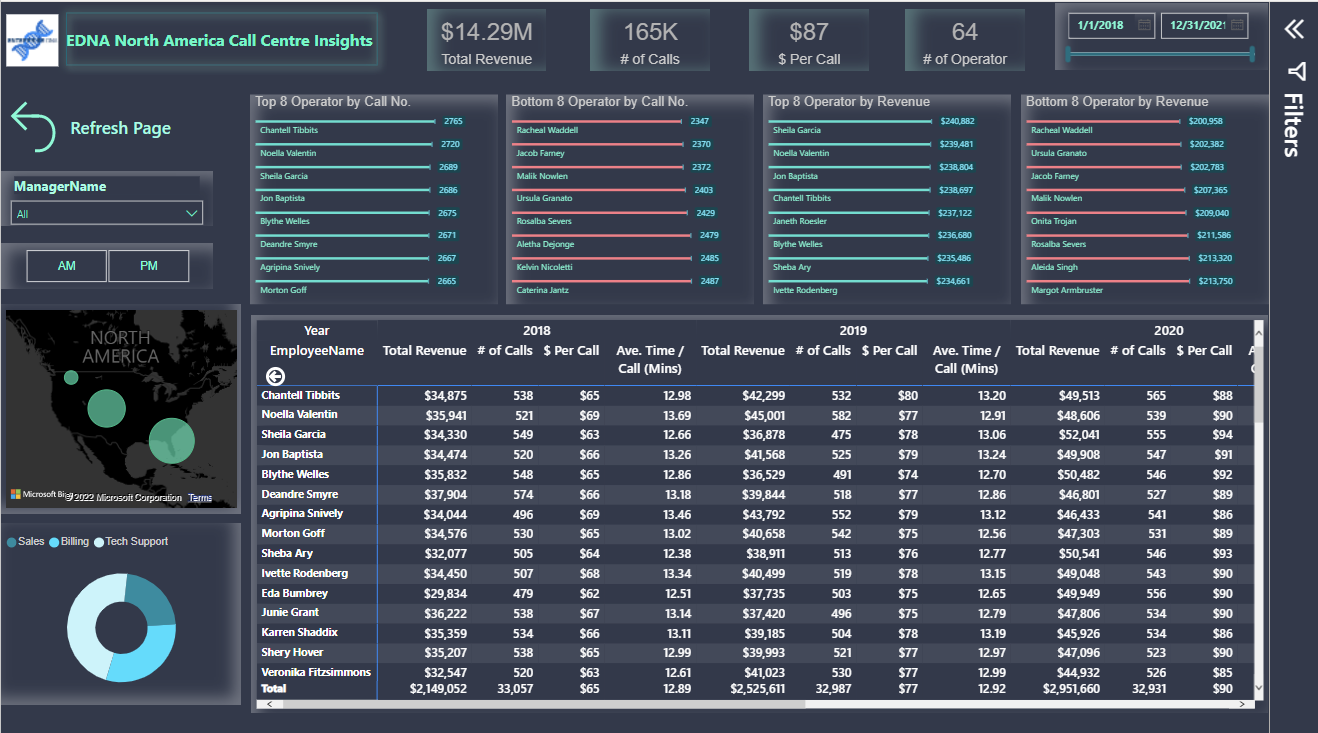Screen dimensions: 1318x733
Task: Click the Filters funnel icon
Action: pos(1296,71)
